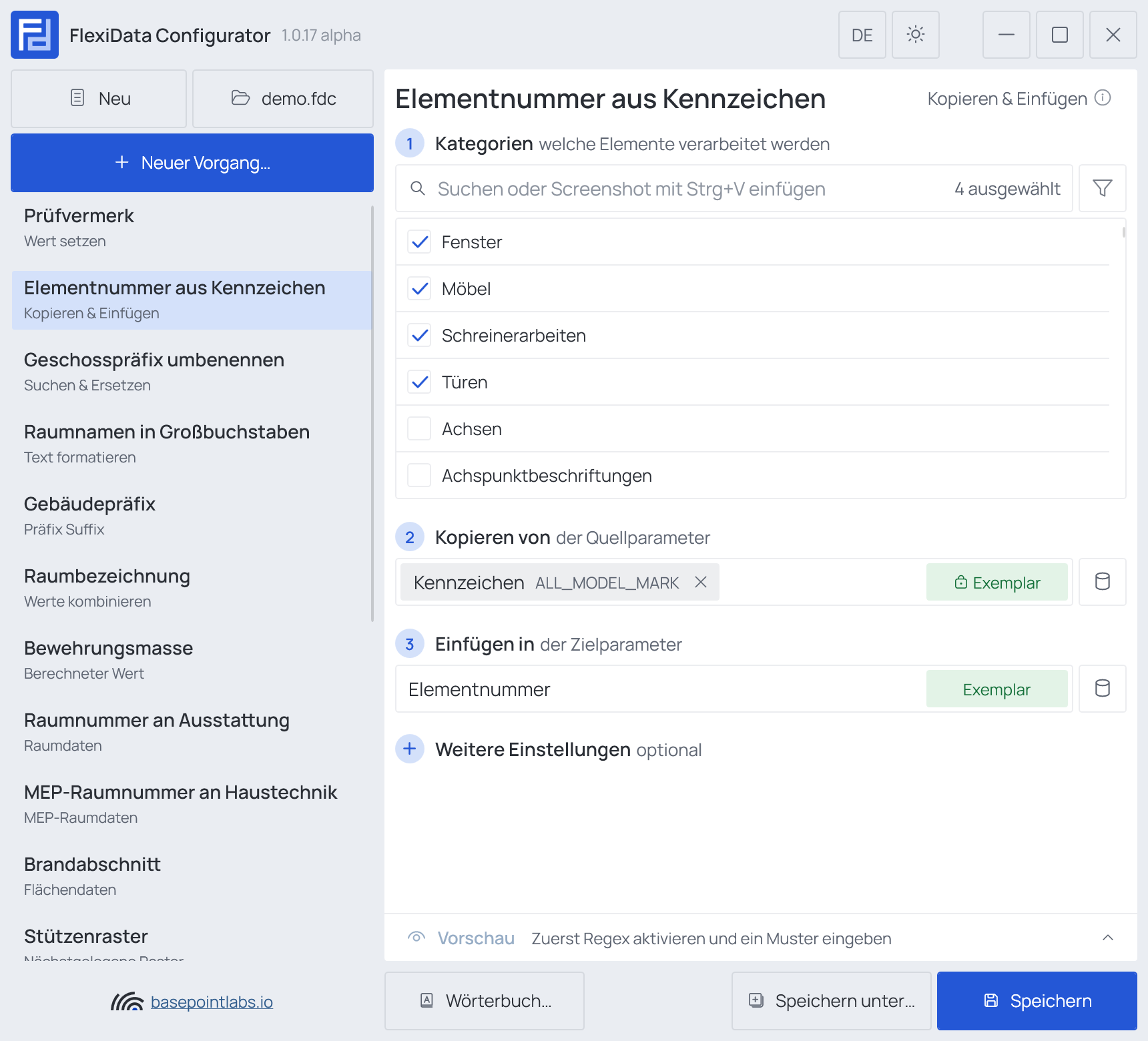Select the Gebäudepräfix operation

(192, 516)
